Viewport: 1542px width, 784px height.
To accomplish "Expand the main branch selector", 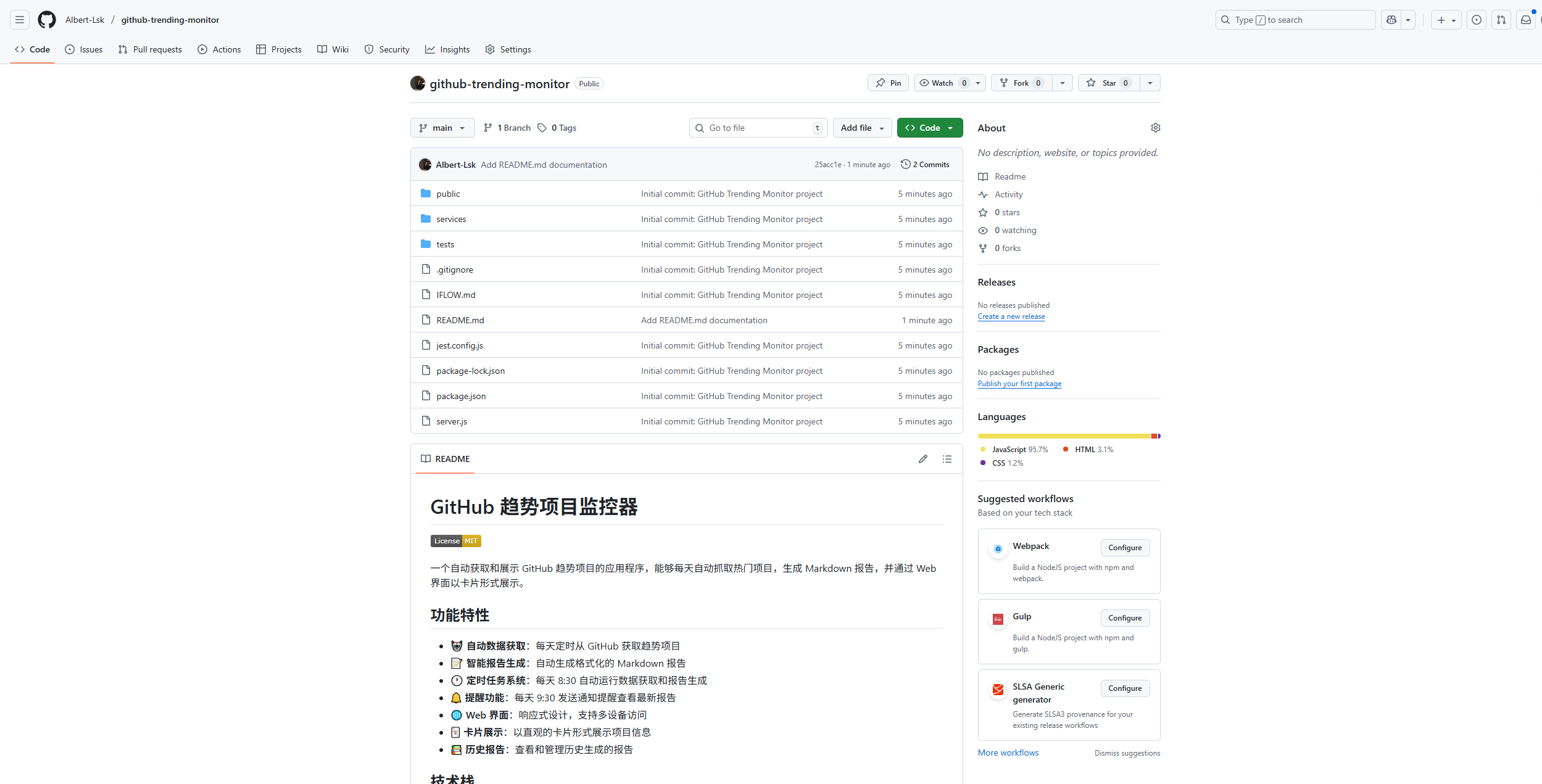I will pyautogui.click(x=442, y=128).
